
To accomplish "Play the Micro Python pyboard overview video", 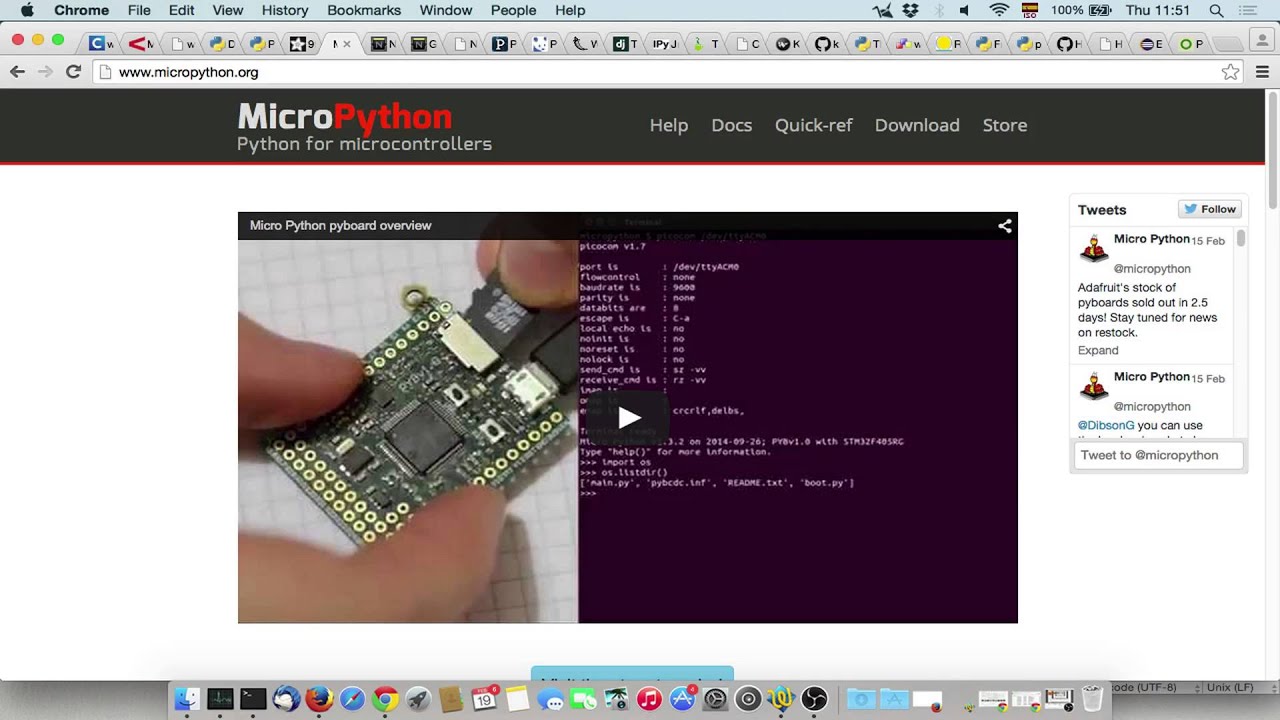I will [x=628, y=418].
